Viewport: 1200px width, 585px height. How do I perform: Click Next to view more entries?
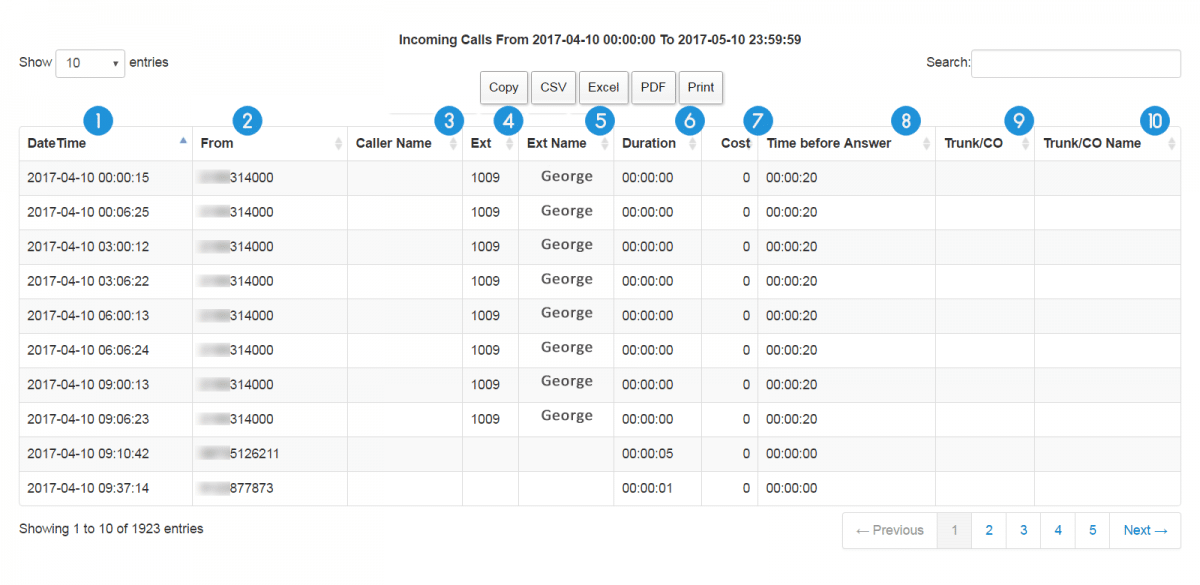[x=1144, y=530]
